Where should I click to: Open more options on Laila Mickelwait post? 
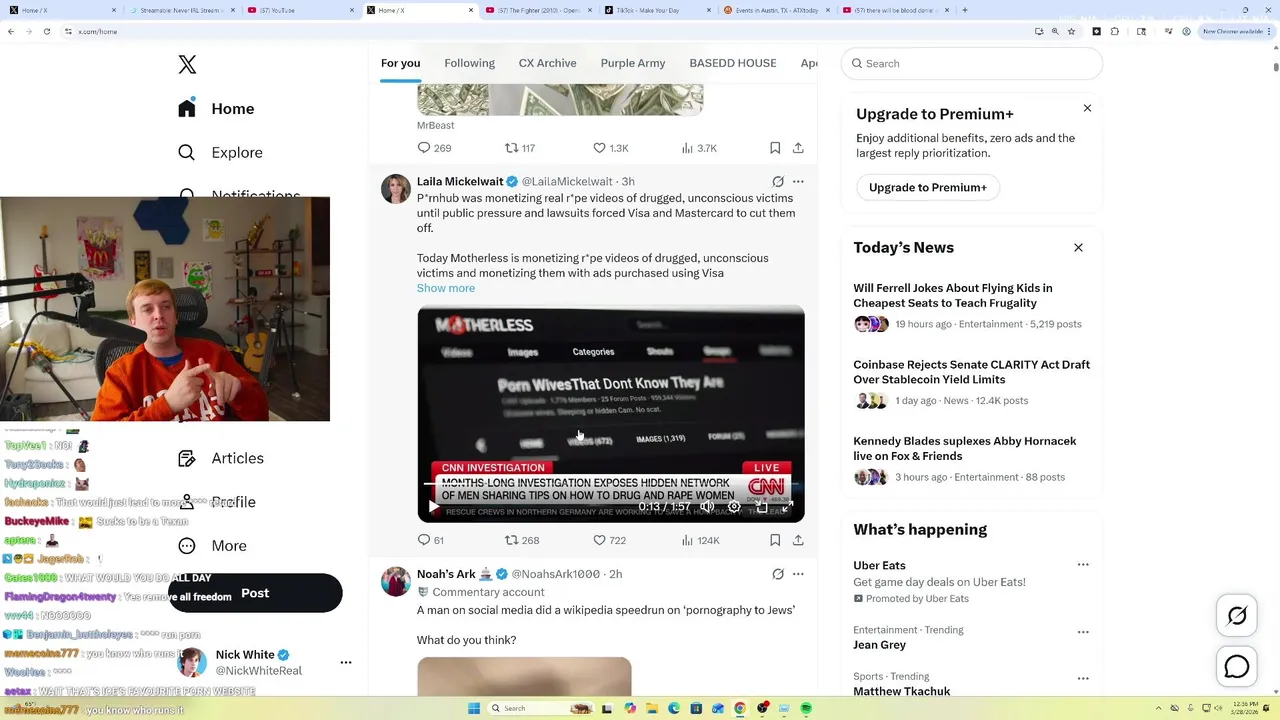click(798, 182)
